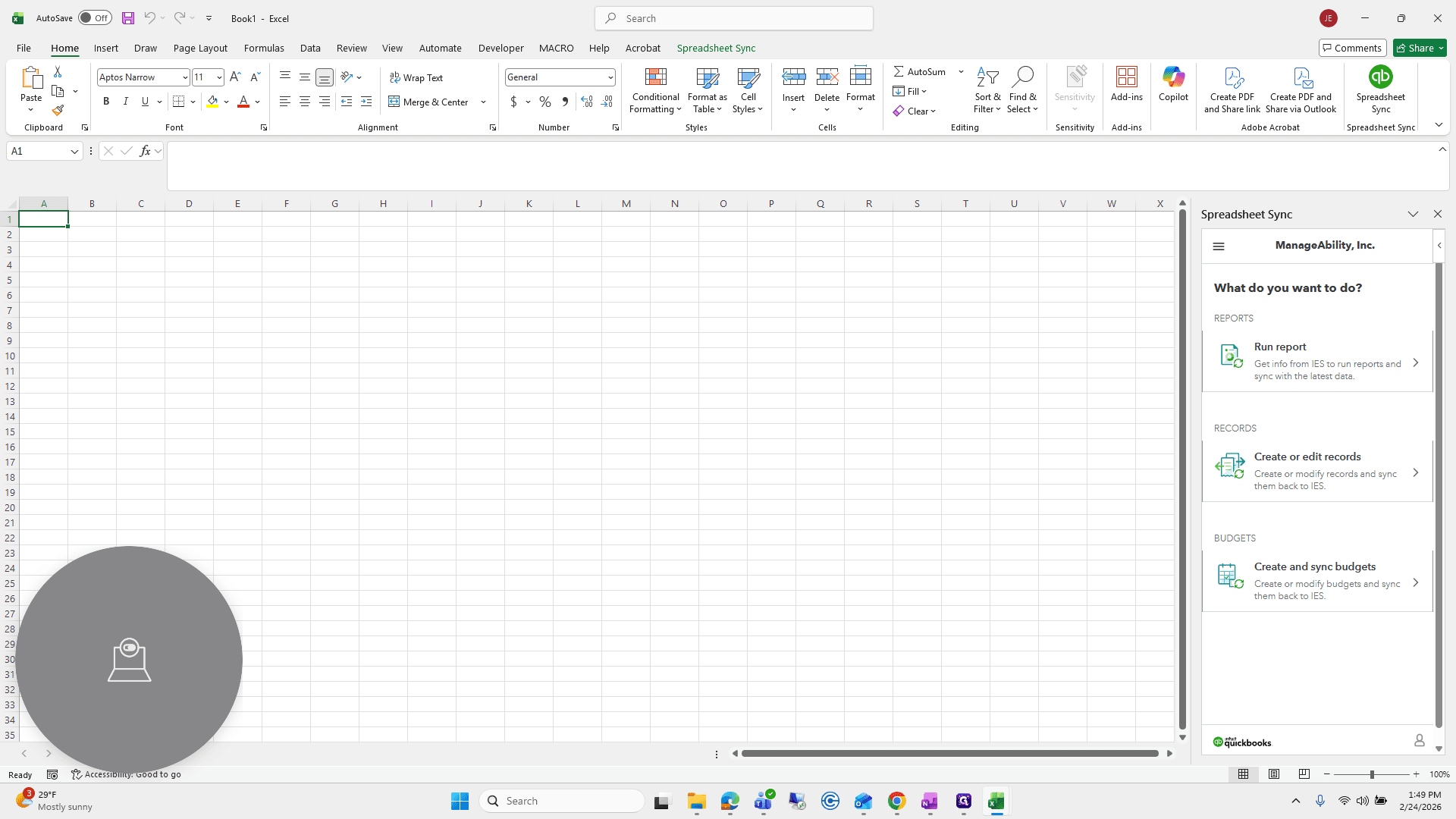This screenshot has width=1456, height=819.
Task: Open the Merge & Center dropdown arrow
Action: [483, 102]
